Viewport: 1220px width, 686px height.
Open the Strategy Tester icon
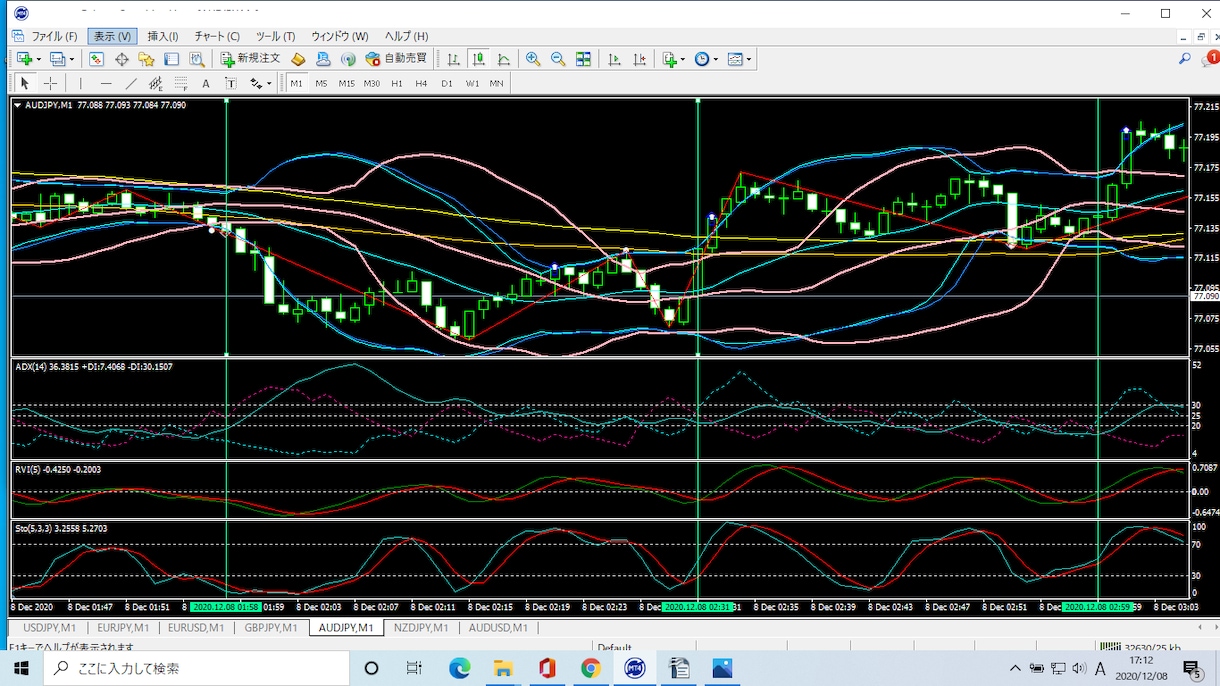click(197, 60)
